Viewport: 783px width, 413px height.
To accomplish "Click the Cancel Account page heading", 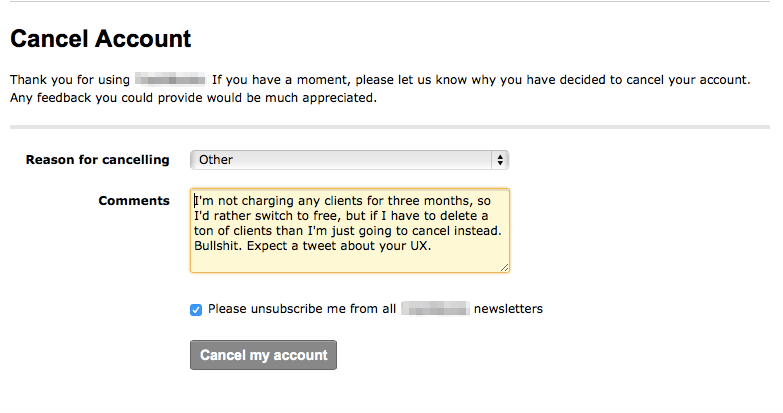I will 100,40.
